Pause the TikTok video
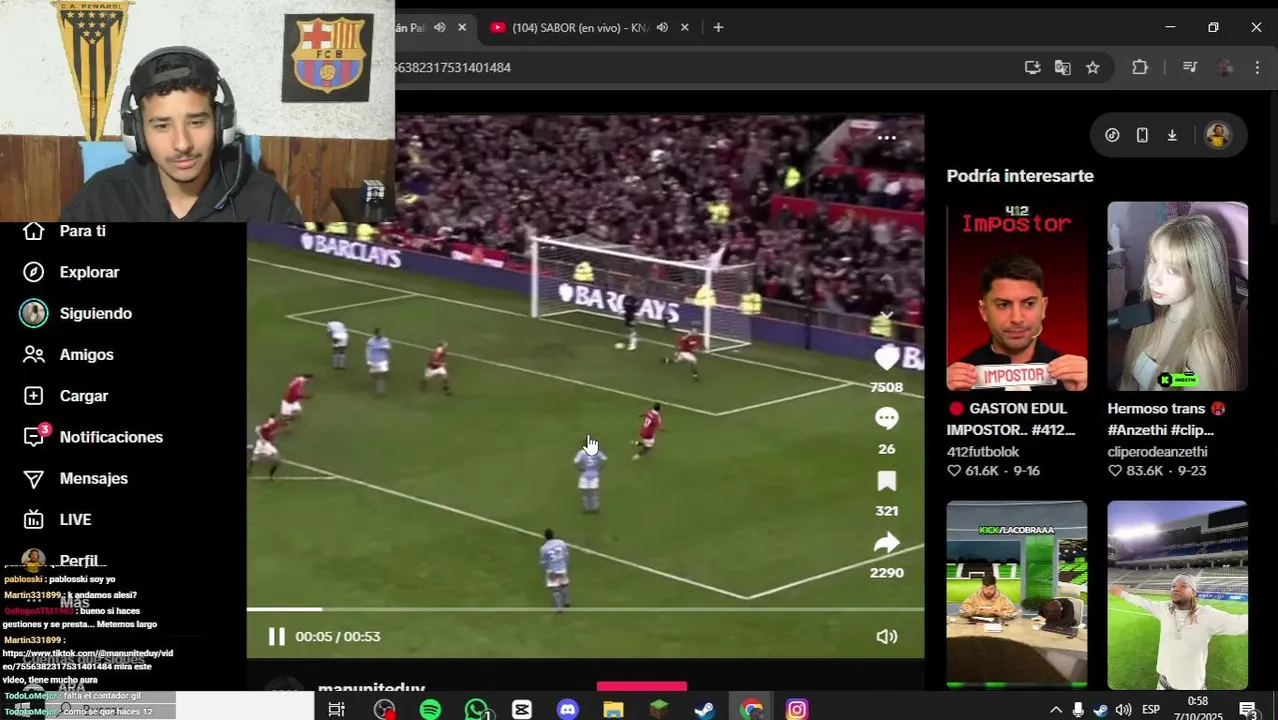 (276, 636)
